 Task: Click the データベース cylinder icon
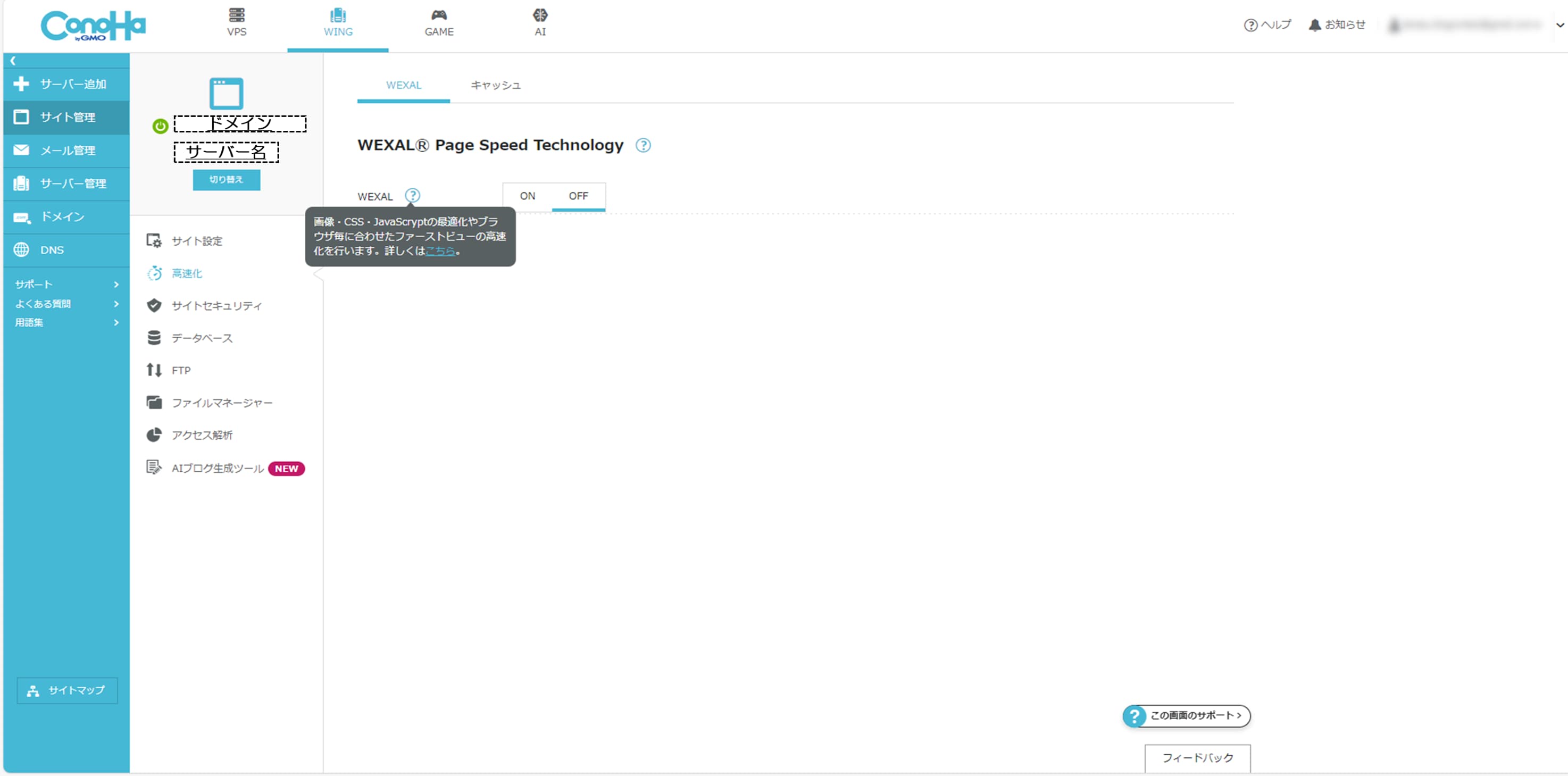tap(154, 338)
